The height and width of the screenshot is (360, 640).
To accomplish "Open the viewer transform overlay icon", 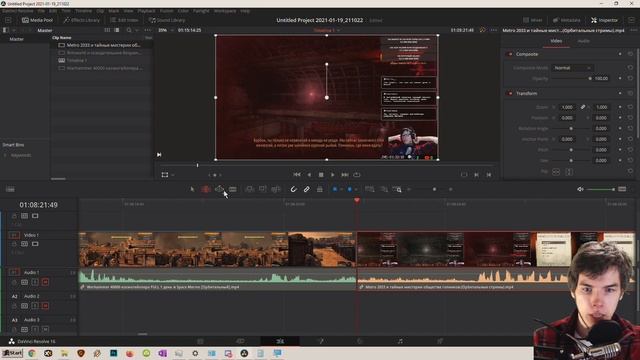I will [165, 175].
